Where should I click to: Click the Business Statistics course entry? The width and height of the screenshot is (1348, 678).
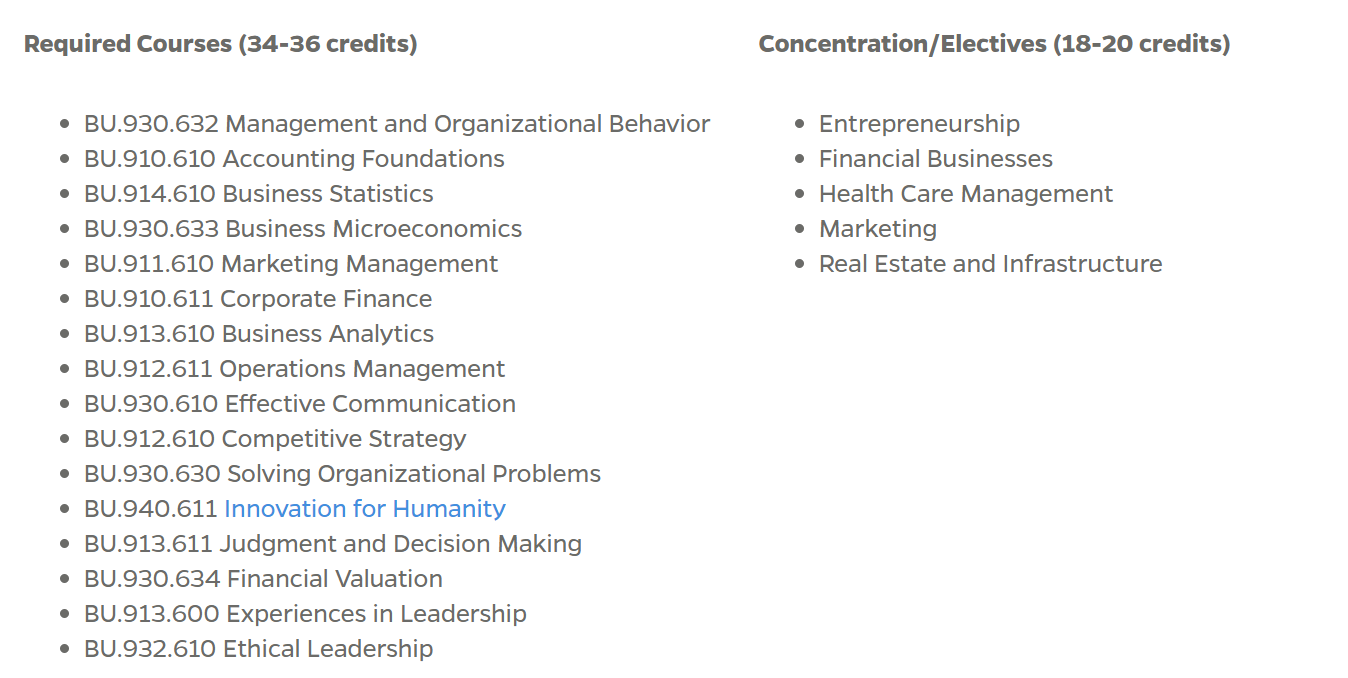[259, 194]
